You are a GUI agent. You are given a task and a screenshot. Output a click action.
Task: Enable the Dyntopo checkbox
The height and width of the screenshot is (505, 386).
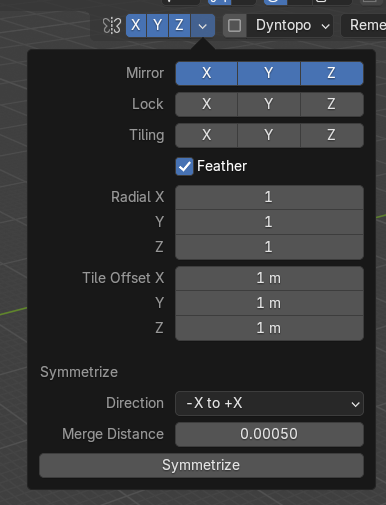pos(234,25)
